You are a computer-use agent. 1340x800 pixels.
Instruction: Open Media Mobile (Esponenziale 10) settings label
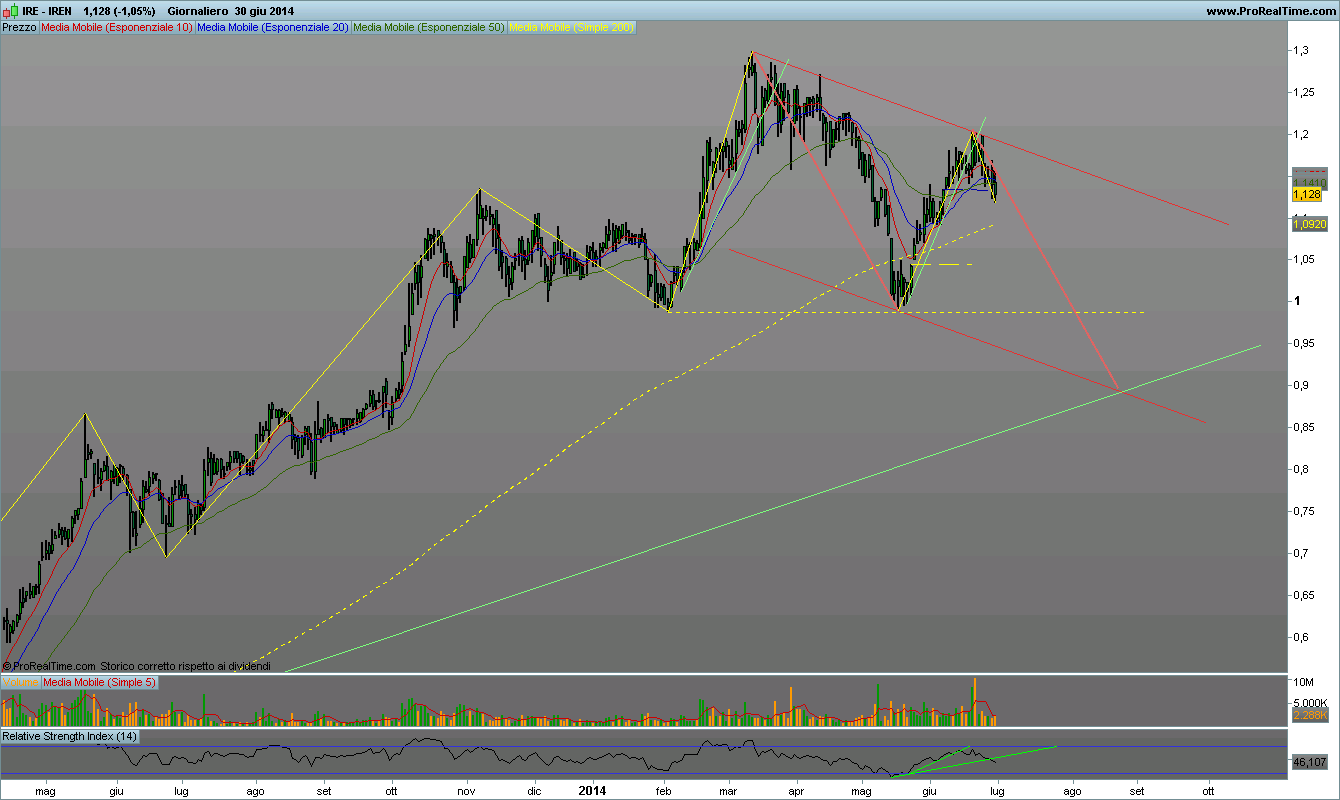(x=117, y=27)
